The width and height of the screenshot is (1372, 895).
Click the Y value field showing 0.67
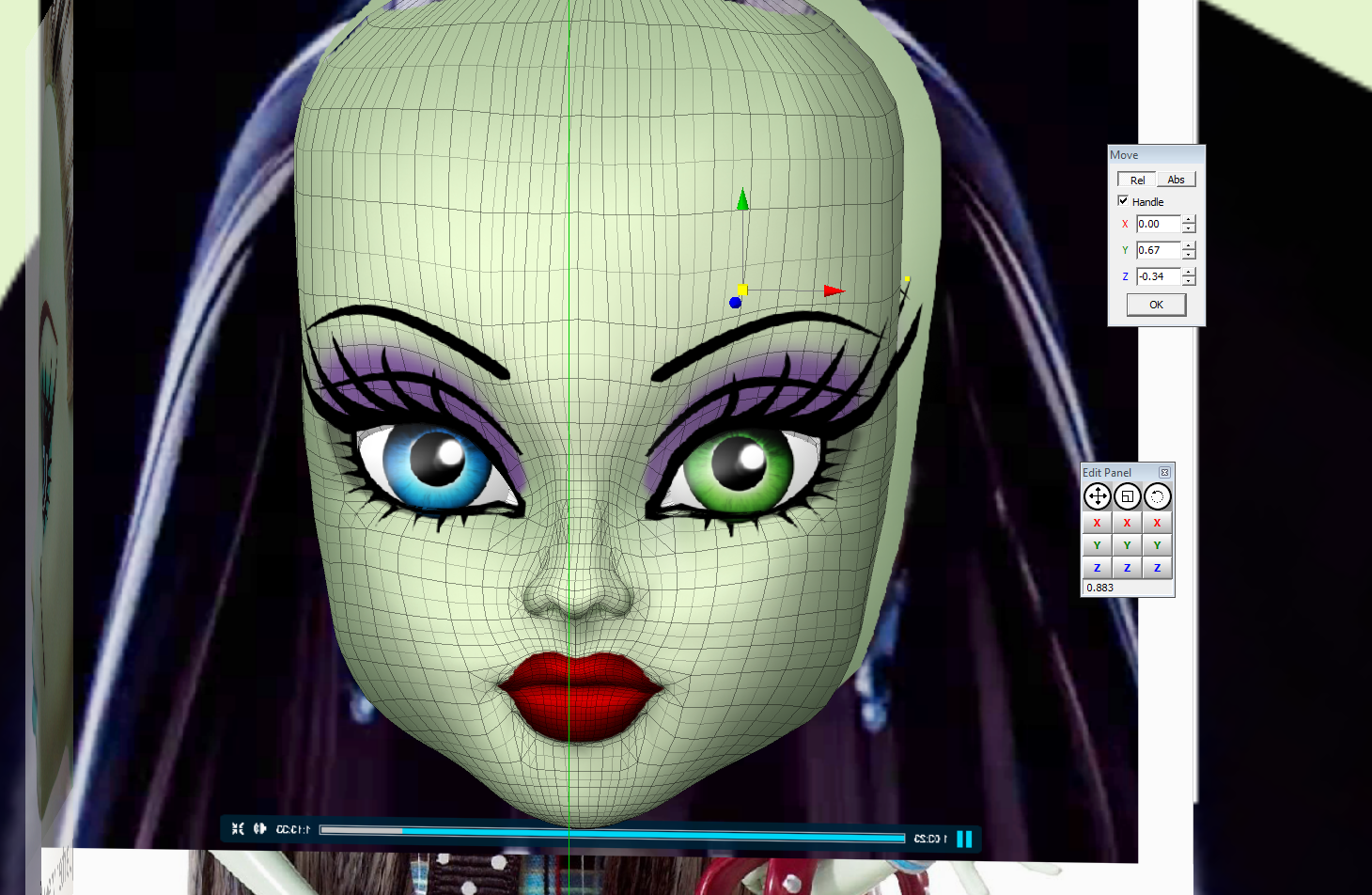pyautogui.click(x=1158, y=250)
